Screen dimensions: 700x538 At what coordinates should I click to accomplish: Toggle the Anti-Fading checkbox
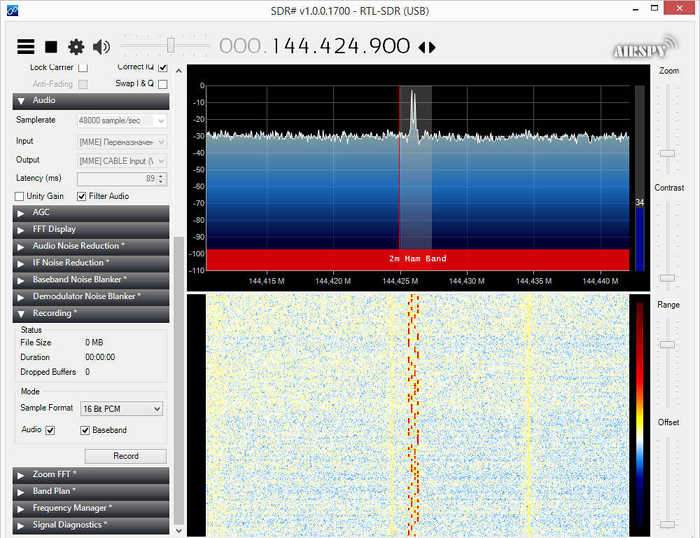point(83,84)
